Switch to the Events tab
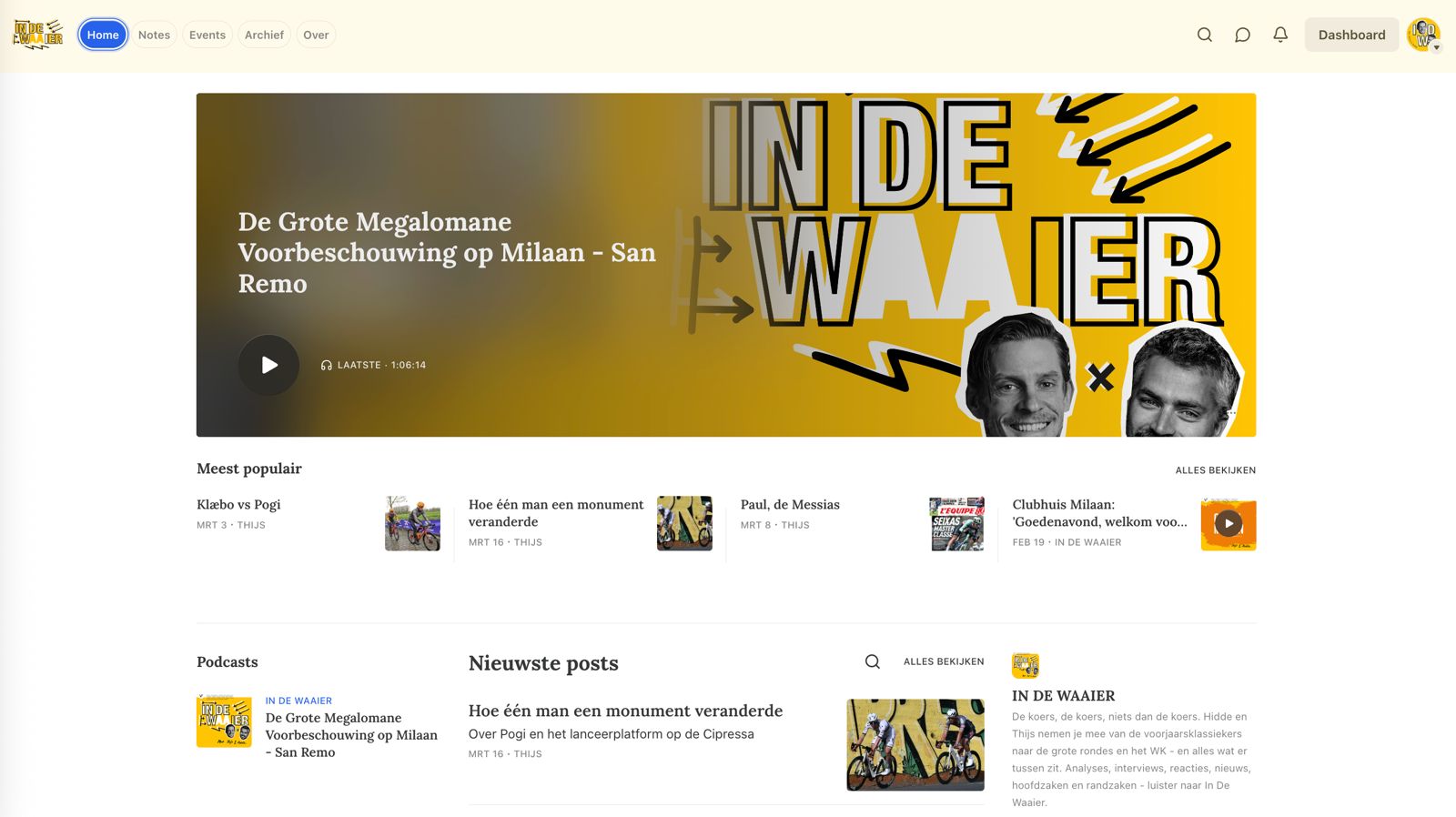1456x817 pixels. pos(207,35)
